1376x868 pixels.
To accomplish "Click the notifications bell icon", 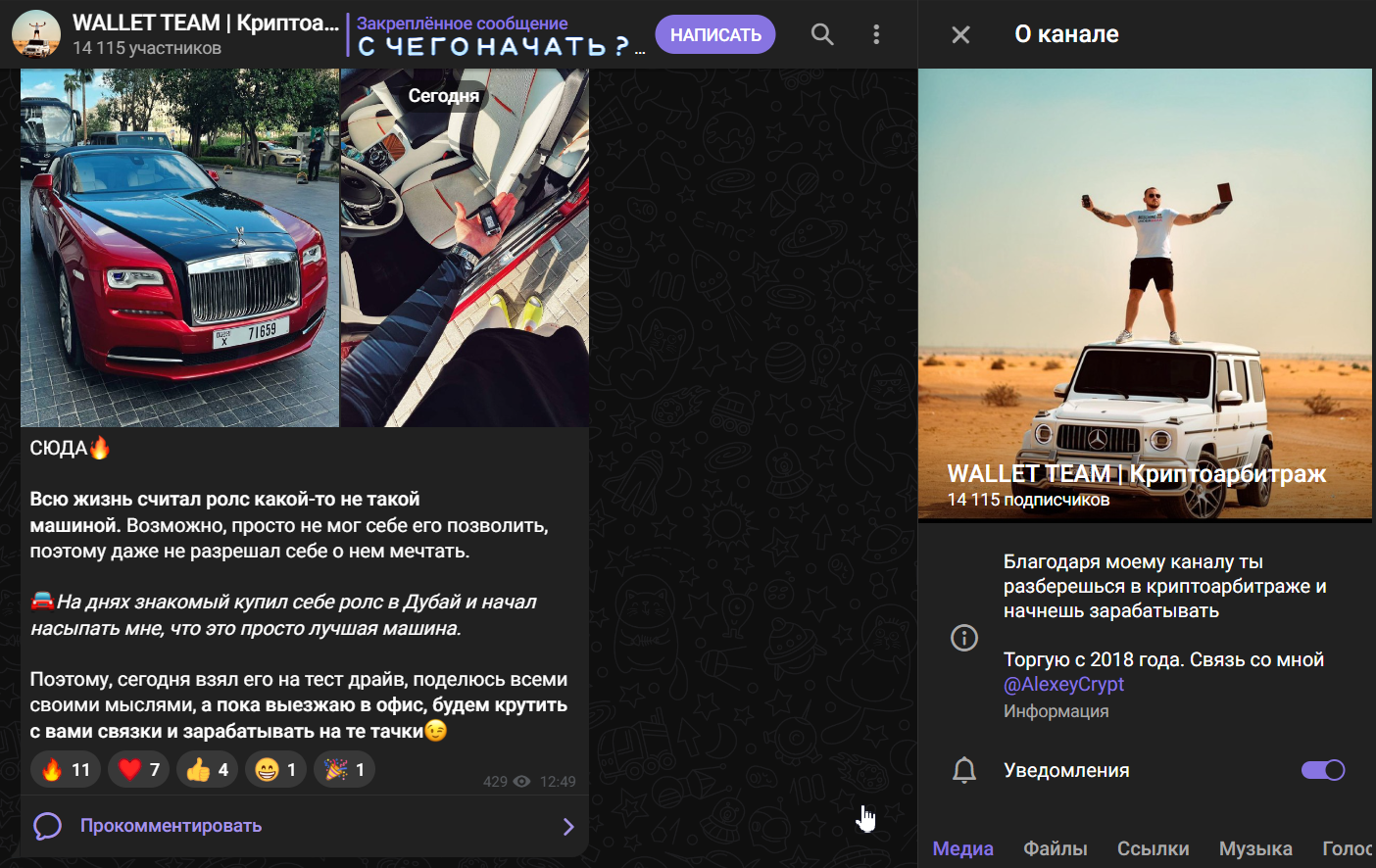I will [x=964, y=770].
